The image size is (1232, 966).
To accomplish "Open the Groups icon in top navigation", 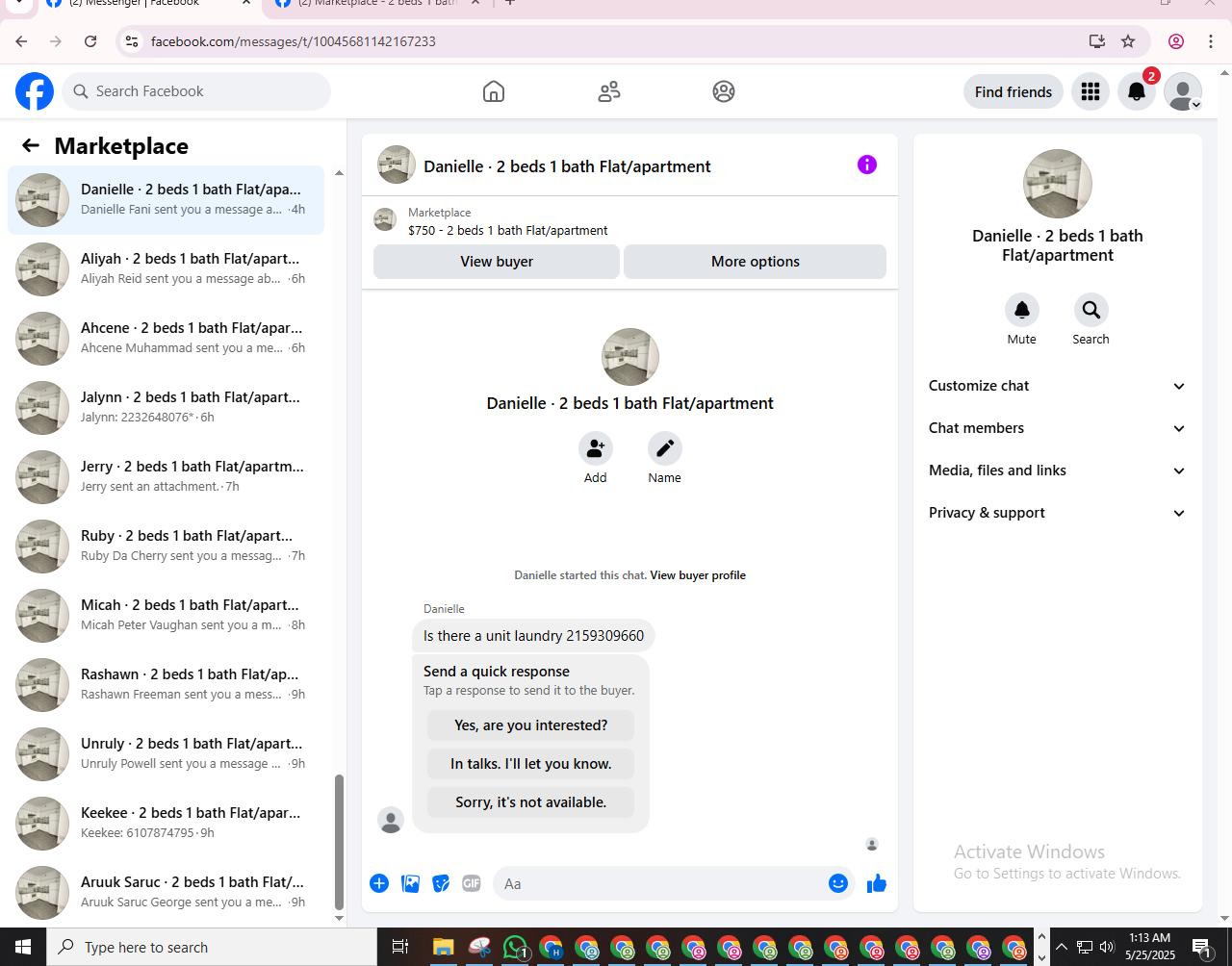I will (x=724, y=91).
